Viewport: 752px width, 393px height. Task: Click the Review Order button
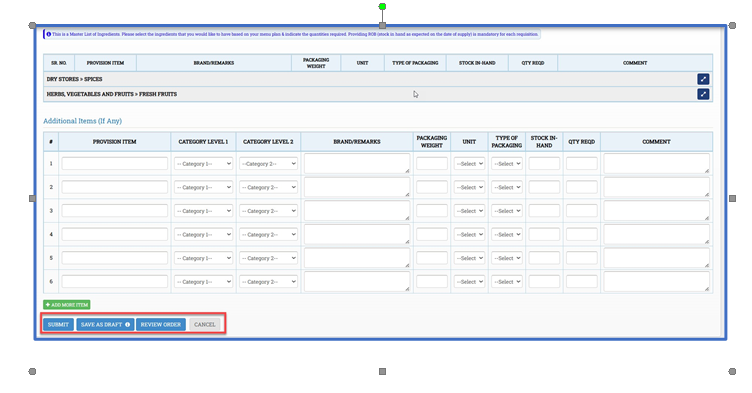[x=161, y=325]
